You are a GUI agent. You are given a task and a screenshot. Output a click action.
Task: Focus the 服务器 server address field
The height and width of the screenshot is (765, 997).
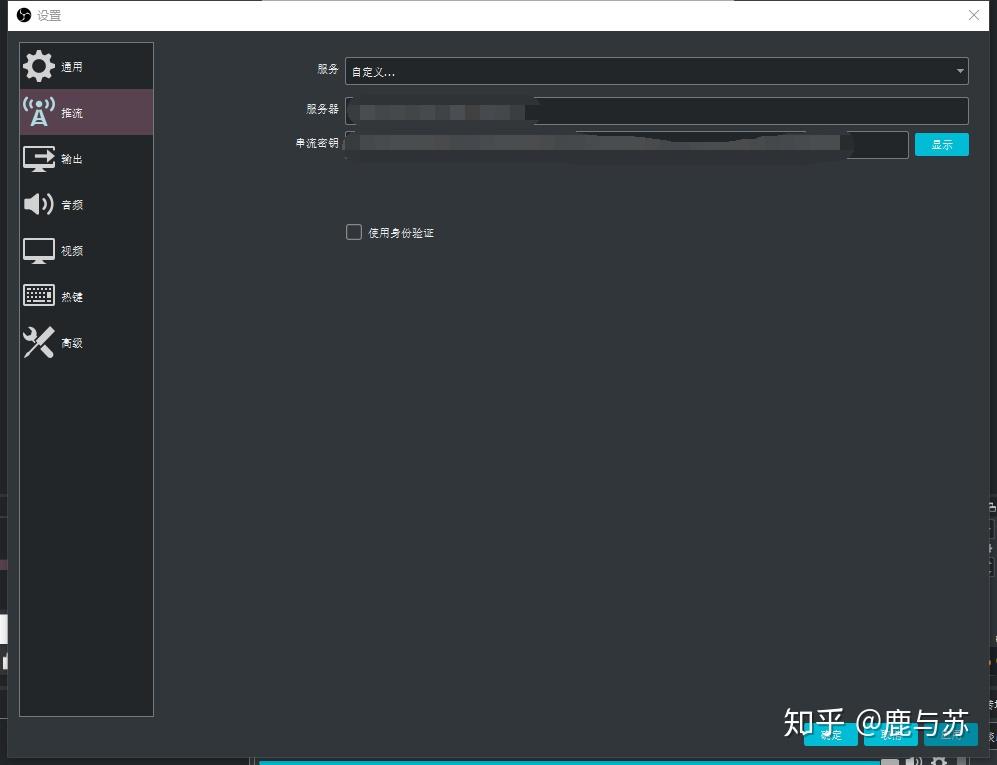(x=656, y=111)
